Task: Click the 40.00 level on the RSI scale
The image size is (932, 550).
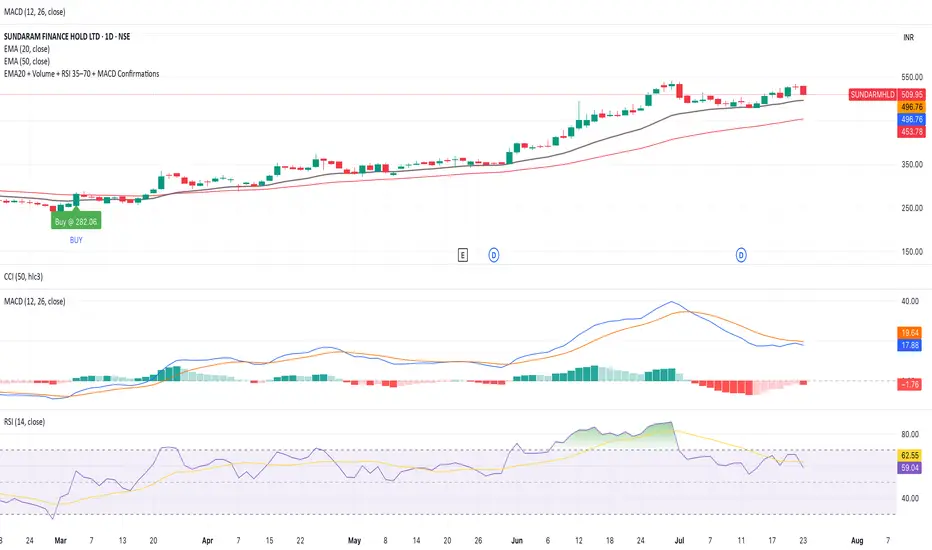Action: pos(910,498)
